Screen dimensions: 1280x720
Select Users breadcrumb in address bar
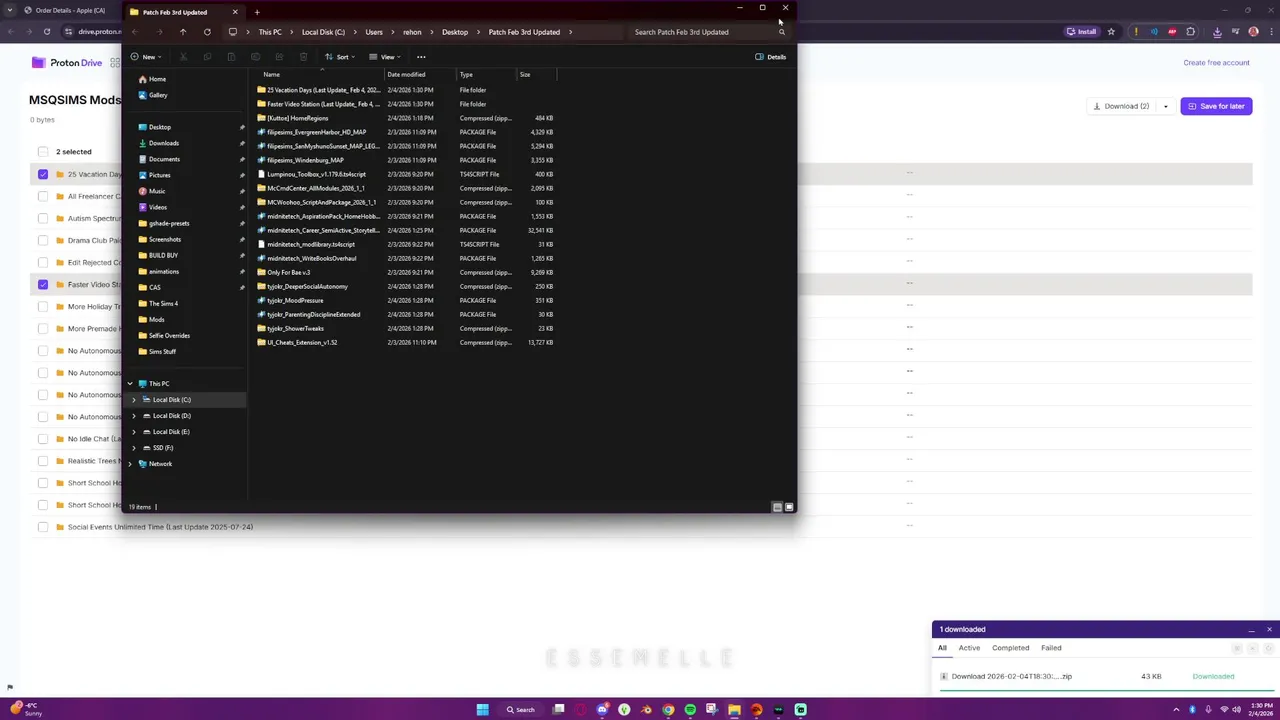[x=374, y=32]
